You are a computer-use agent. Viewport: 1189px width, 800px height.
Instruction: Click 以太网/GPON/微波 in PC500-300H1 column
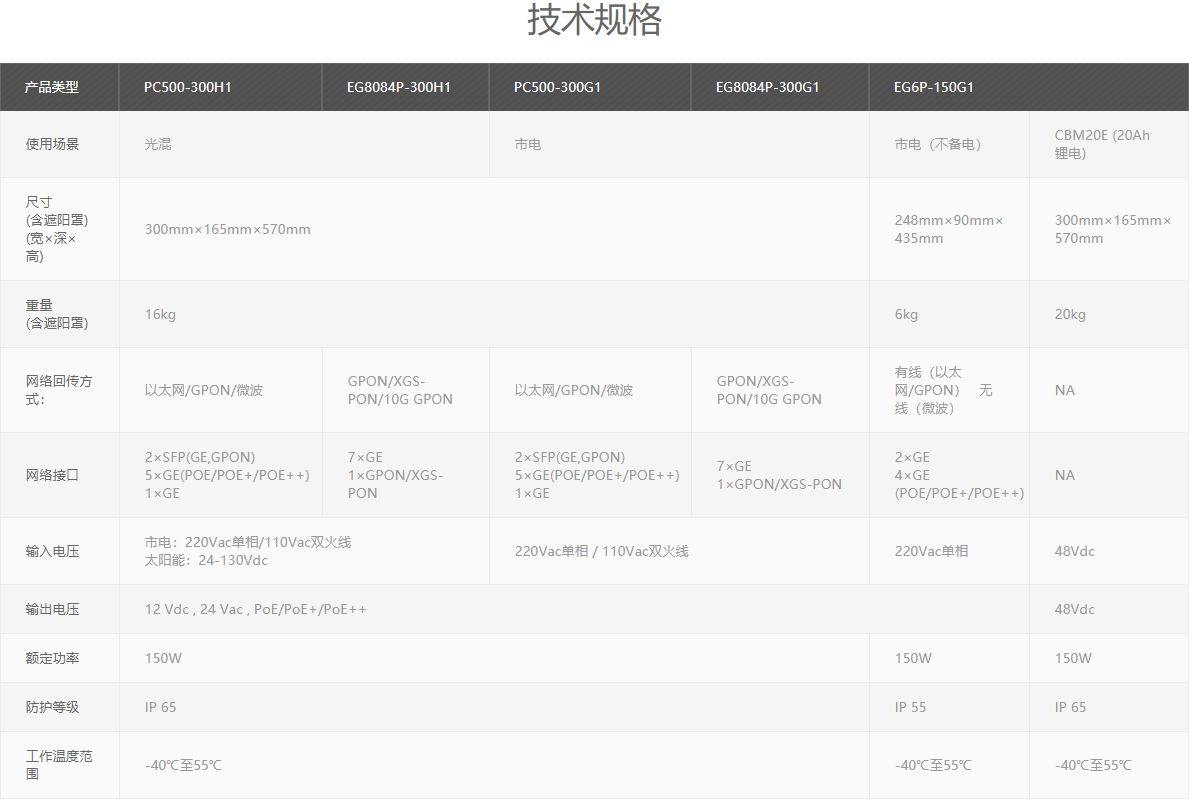pos(221,390)
